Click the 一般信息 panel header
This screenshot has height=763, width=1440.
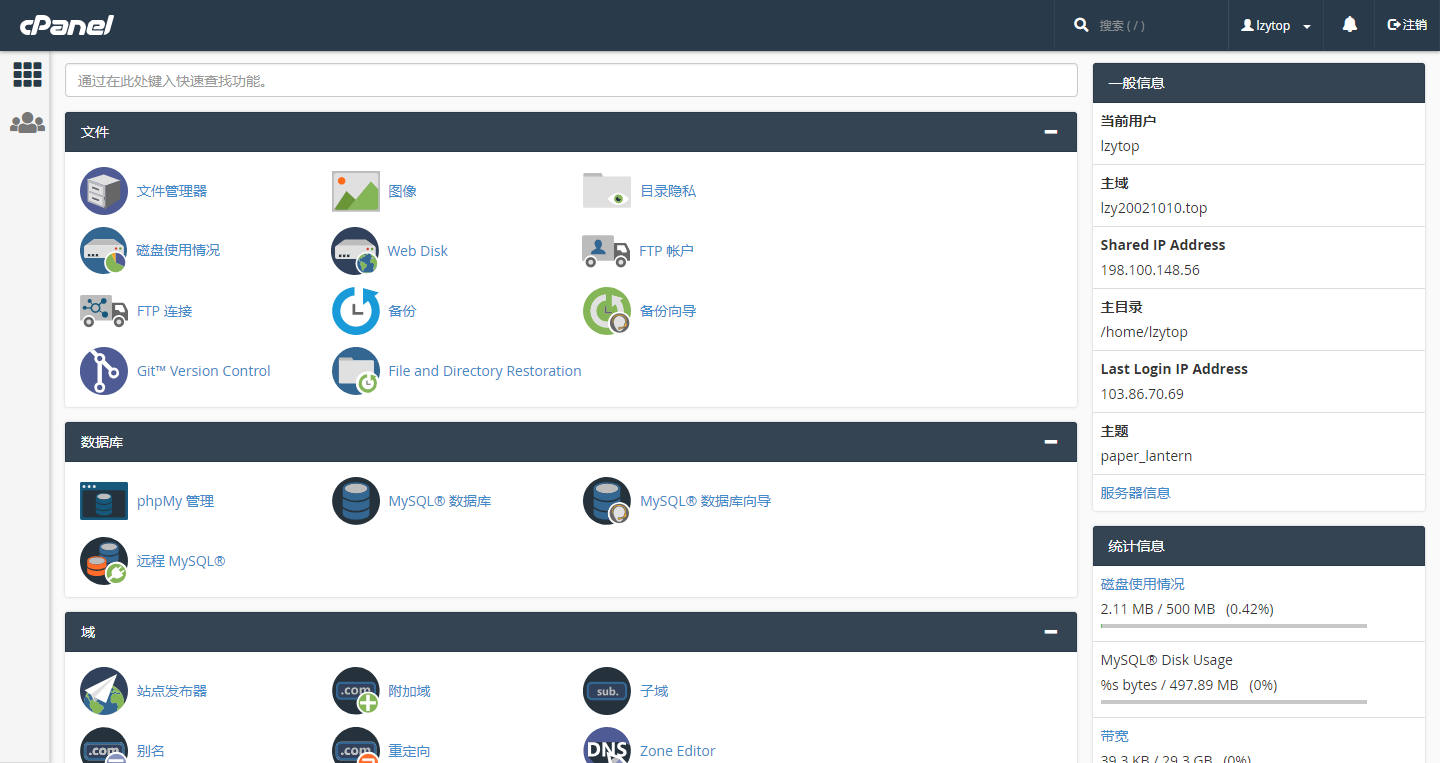(x=1259, y=83)
